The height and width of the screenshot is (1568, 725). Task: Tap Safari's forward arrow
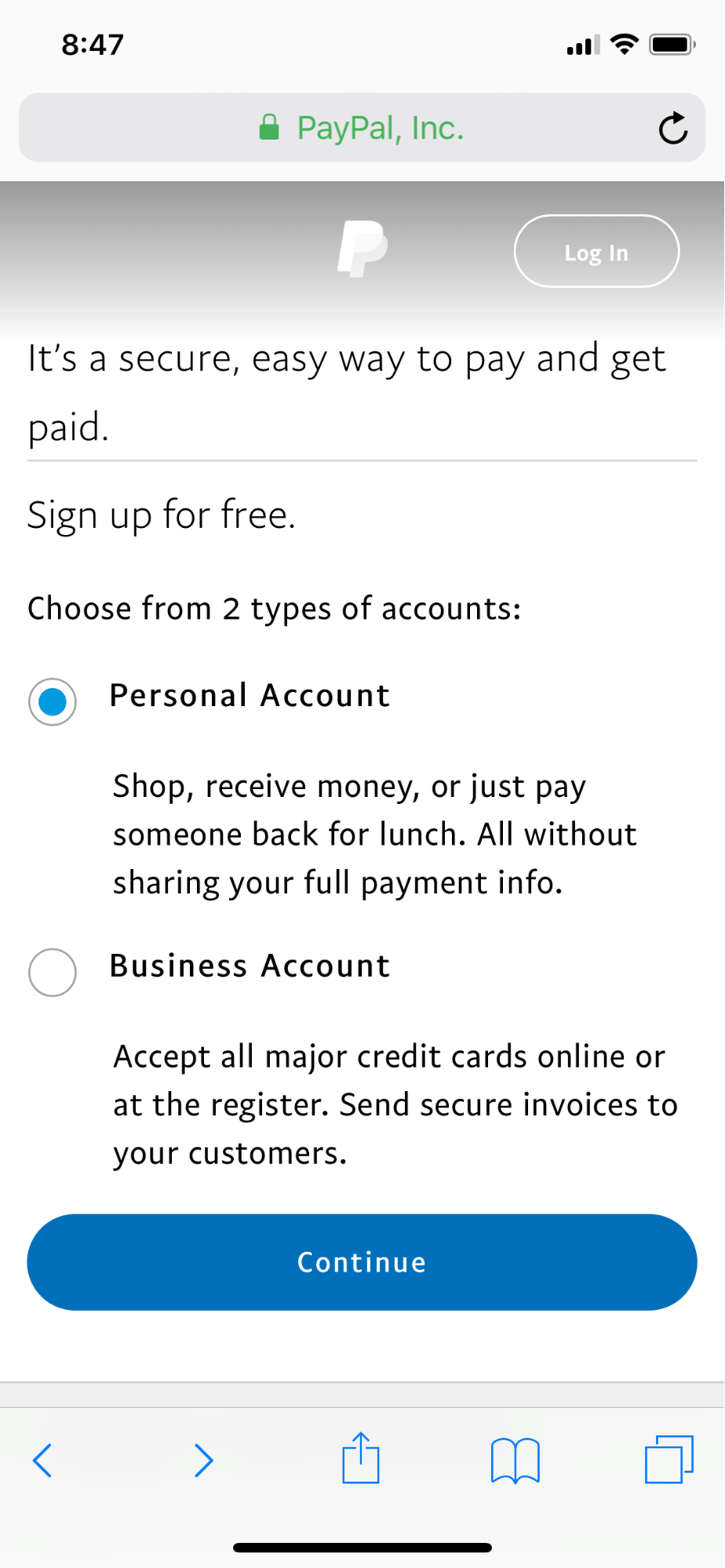[203, 1460]
